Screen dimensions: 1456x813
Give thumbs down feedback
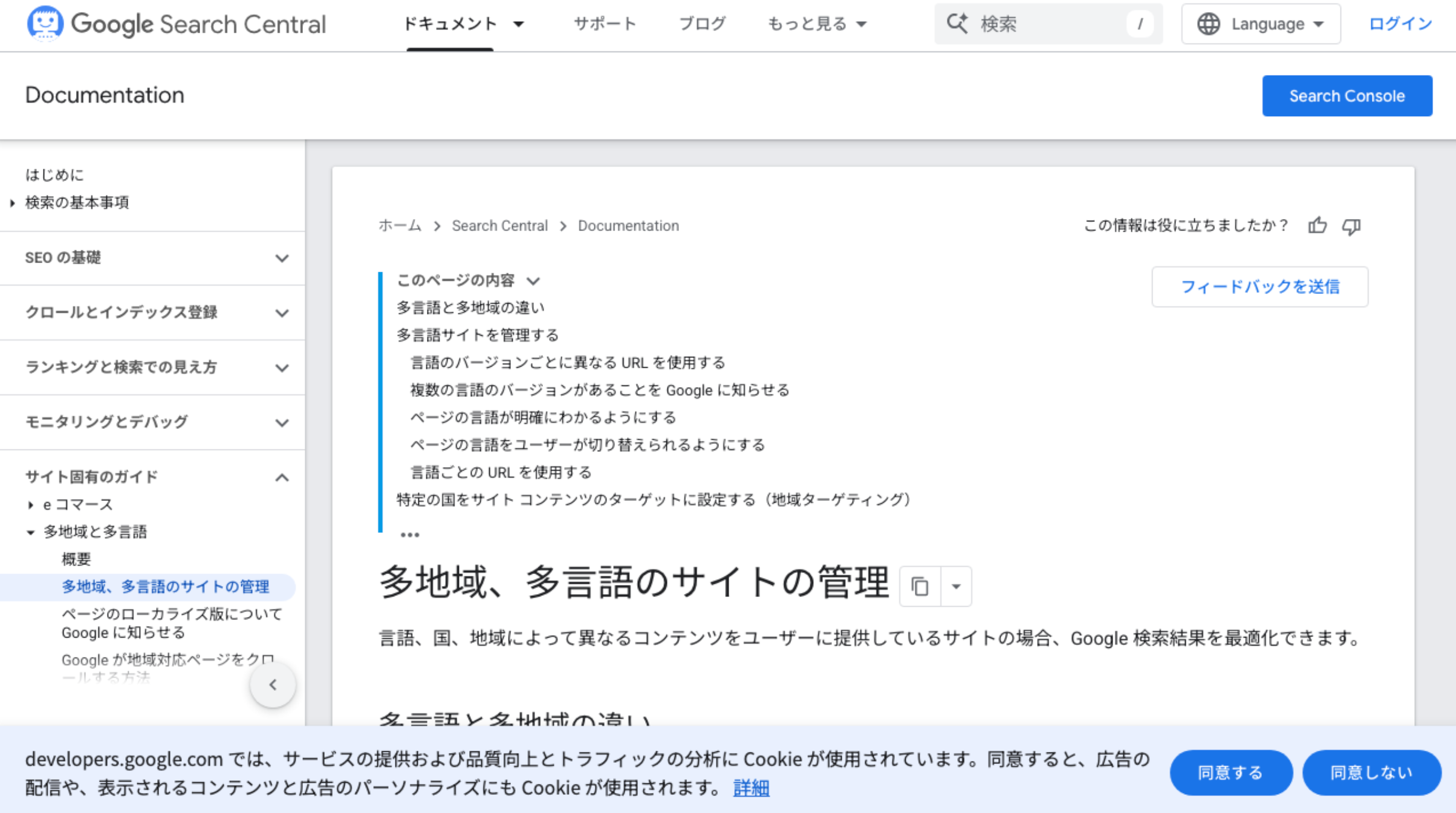(x=1351, y=226)
